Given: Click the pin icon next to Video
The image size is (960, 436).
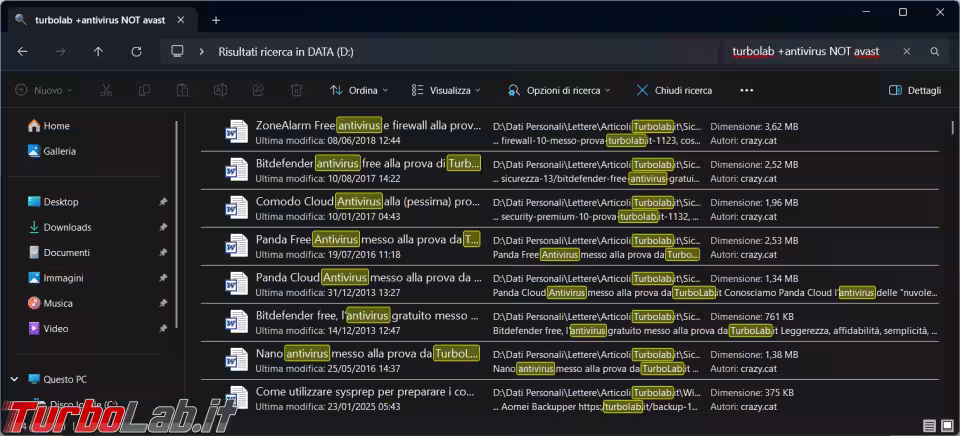Looking at the screenshot, I should pyautogui.click(x=163, y=329).
